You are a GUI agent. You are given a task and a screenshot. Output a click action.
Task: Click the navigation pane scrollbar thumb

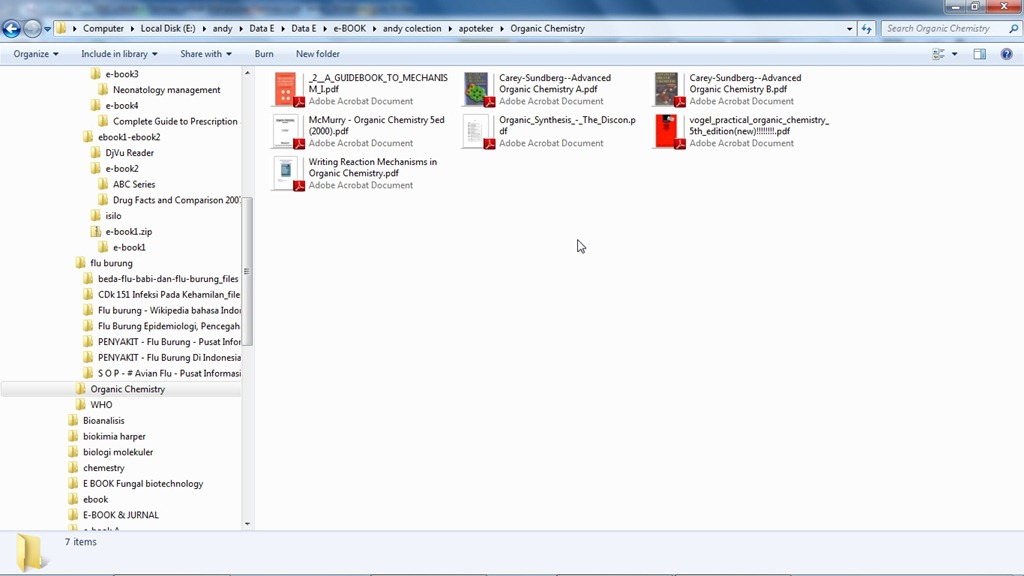tap(247, 271)
